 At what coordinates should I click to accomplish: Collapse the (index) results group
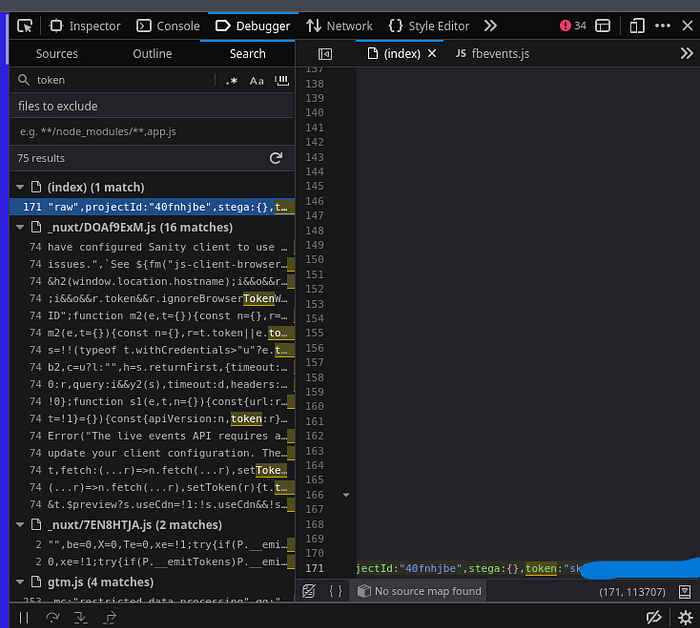[20, 187]
